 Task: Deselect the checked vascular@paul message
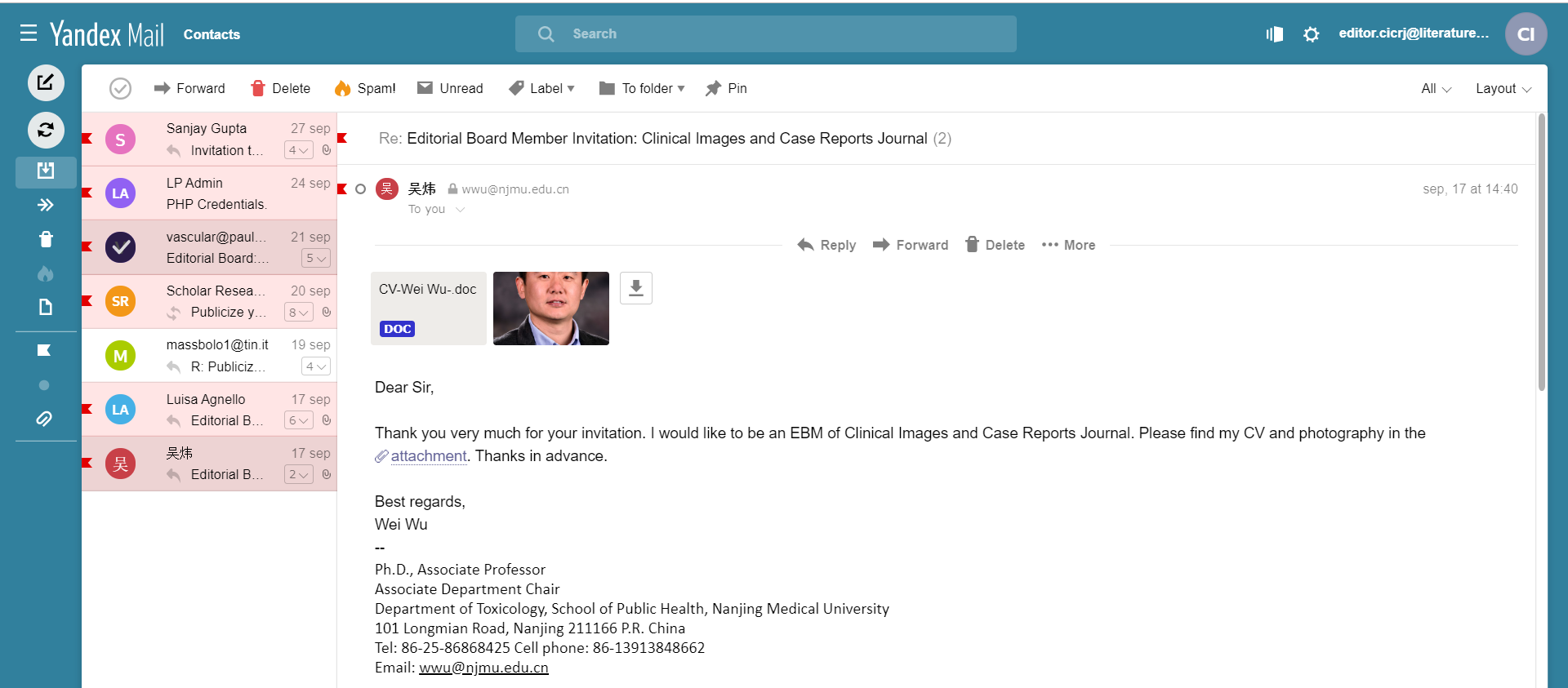click(120, 246)
